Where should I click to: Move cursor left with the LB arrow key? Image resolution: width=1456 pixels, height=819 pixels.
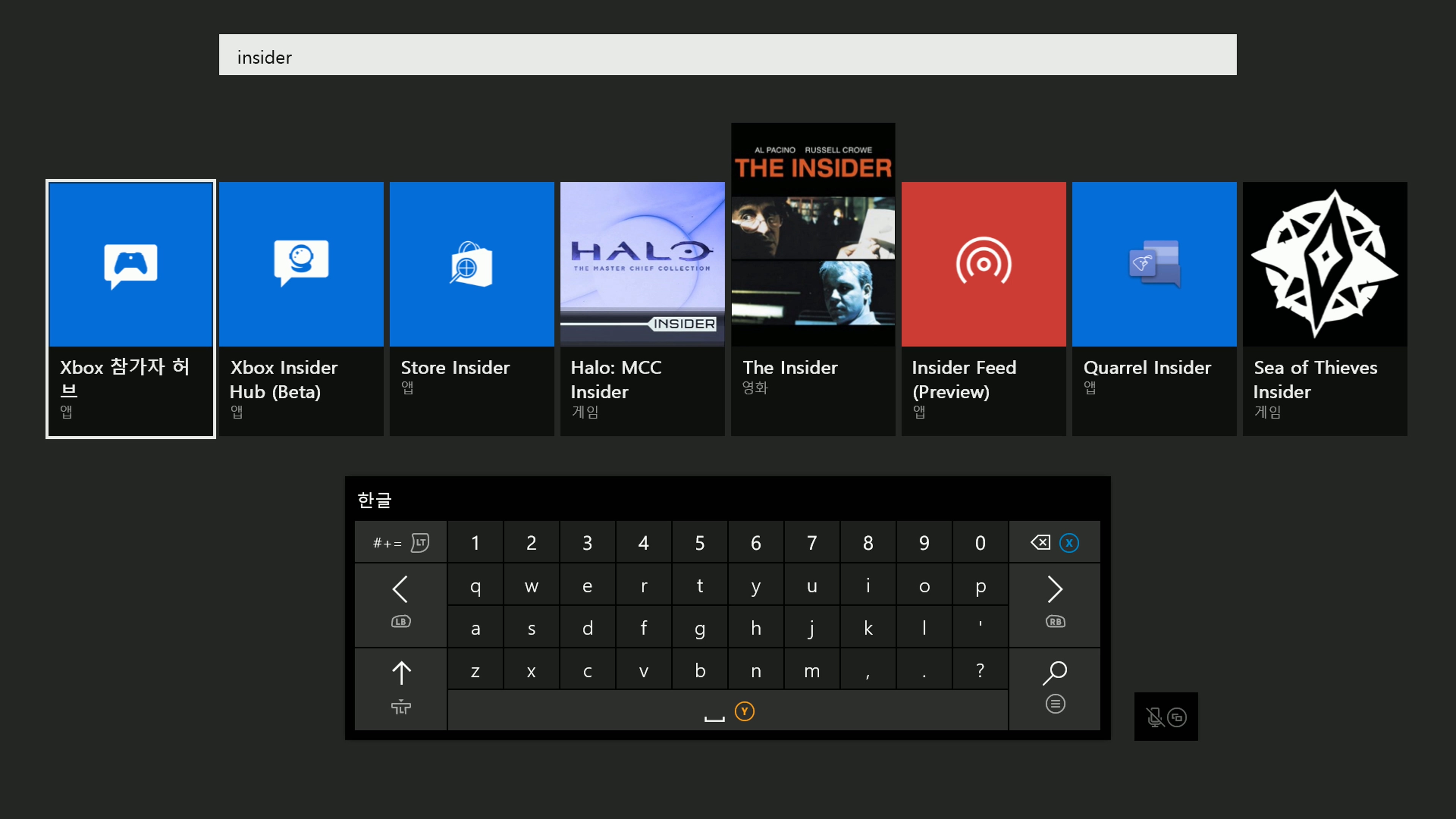coord(401,606)
